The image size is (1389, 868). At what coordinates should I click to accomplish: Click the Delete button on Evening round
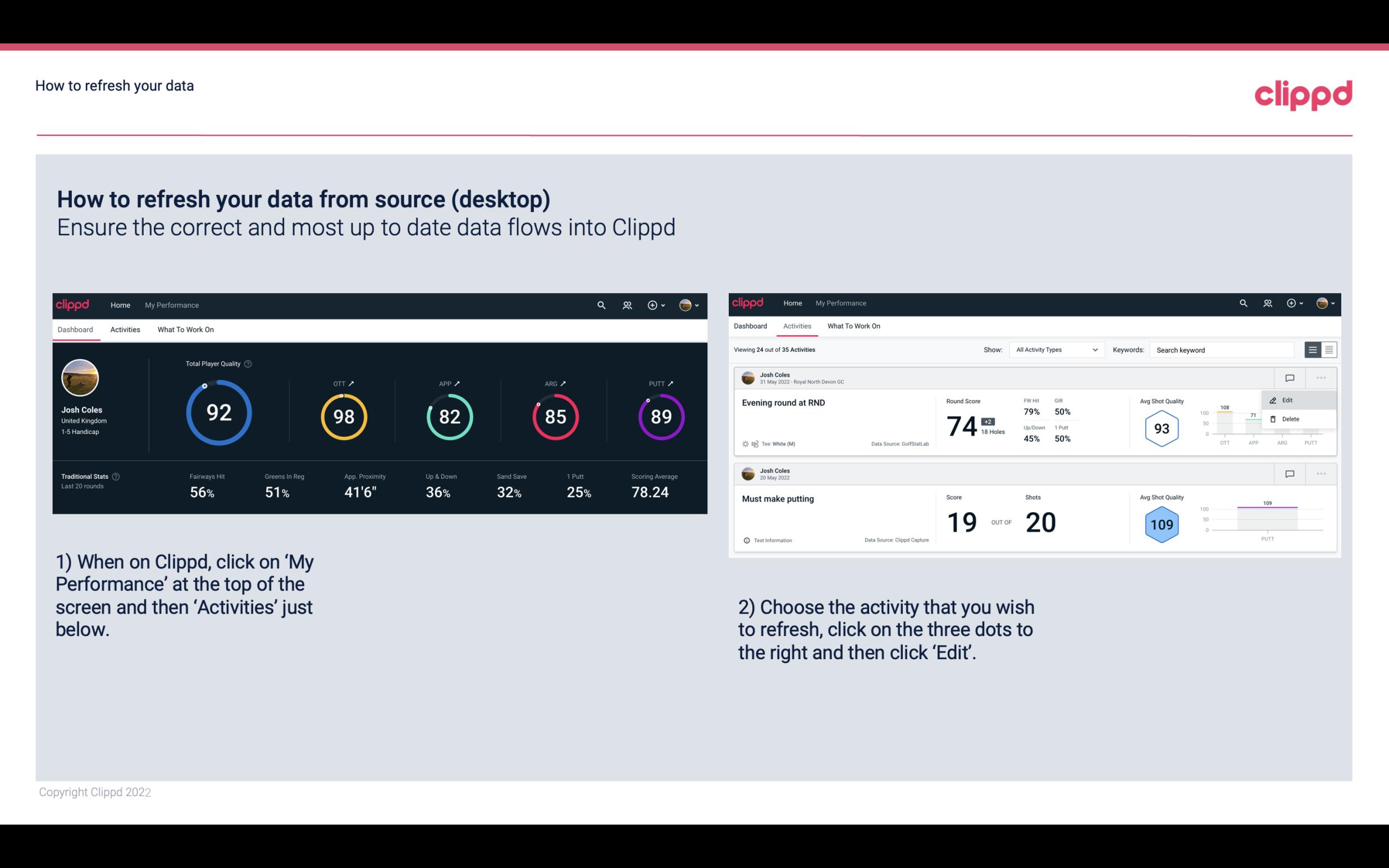(x=1290, y=419)
